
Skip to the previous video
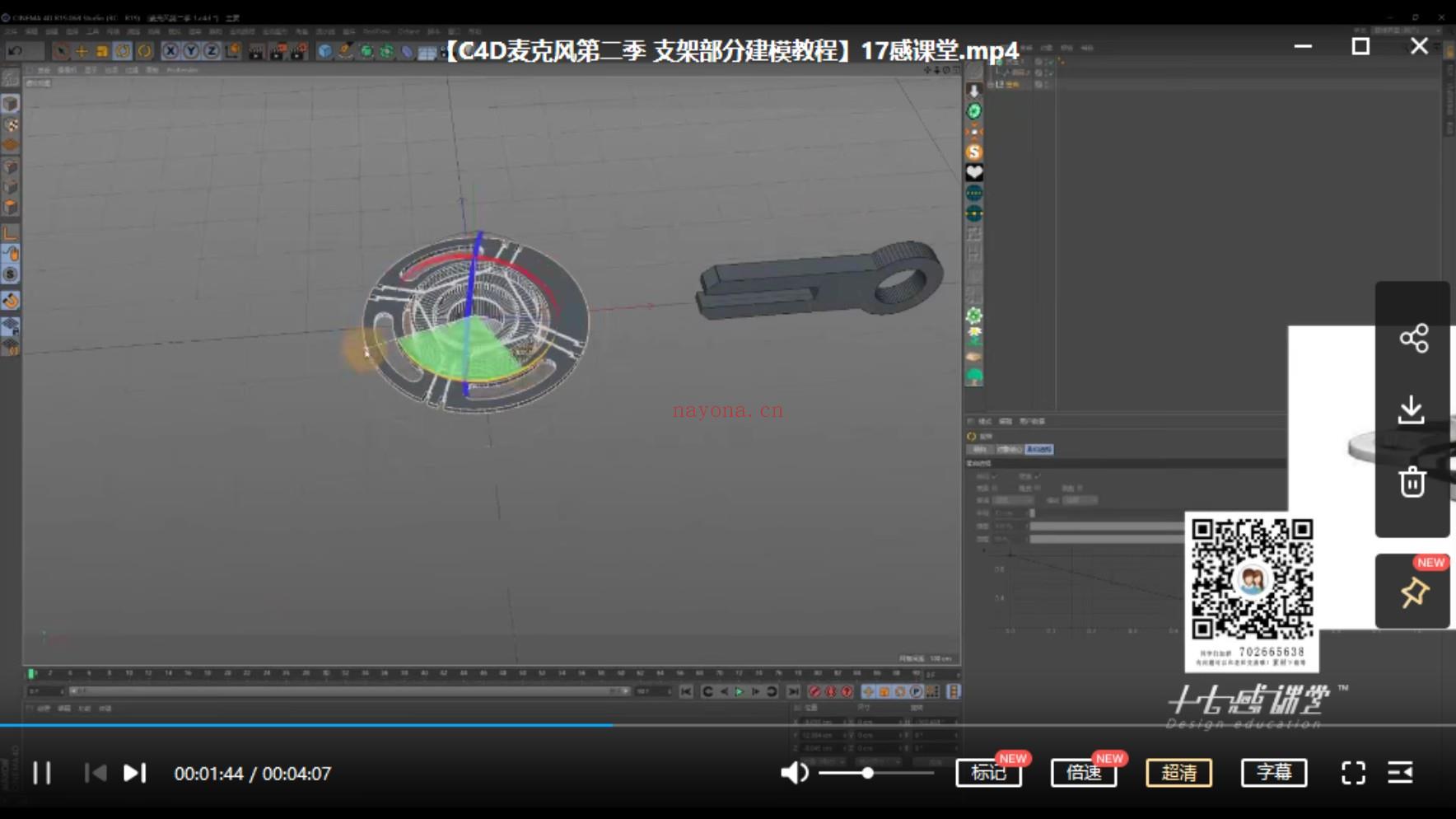(96, 773)
